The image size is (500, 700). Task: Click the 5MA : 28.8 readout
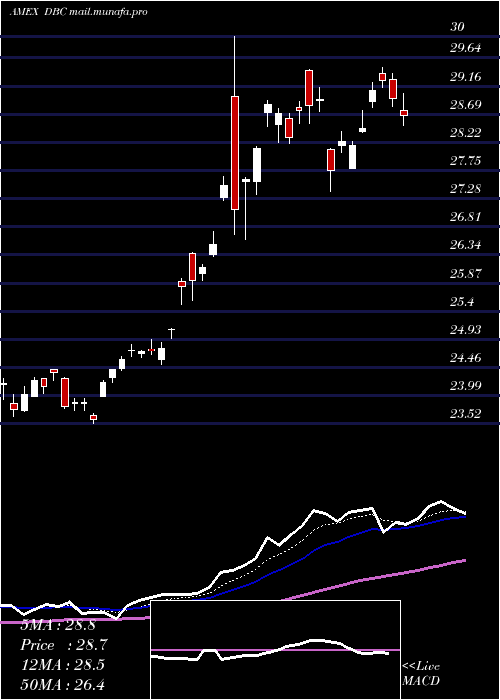58,625
